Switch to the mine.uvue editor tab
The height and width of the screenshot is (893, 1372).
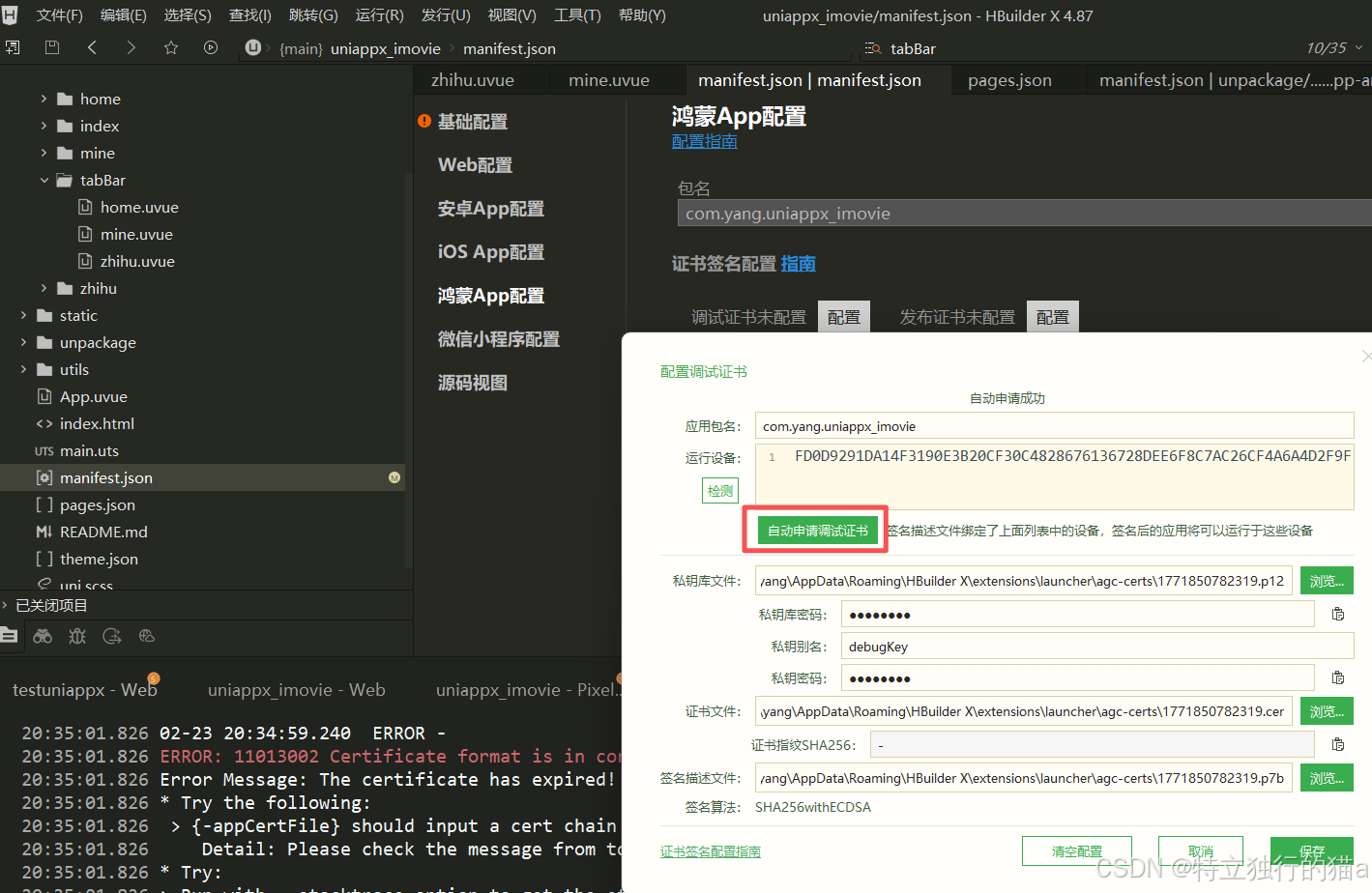tap(609, 80)
